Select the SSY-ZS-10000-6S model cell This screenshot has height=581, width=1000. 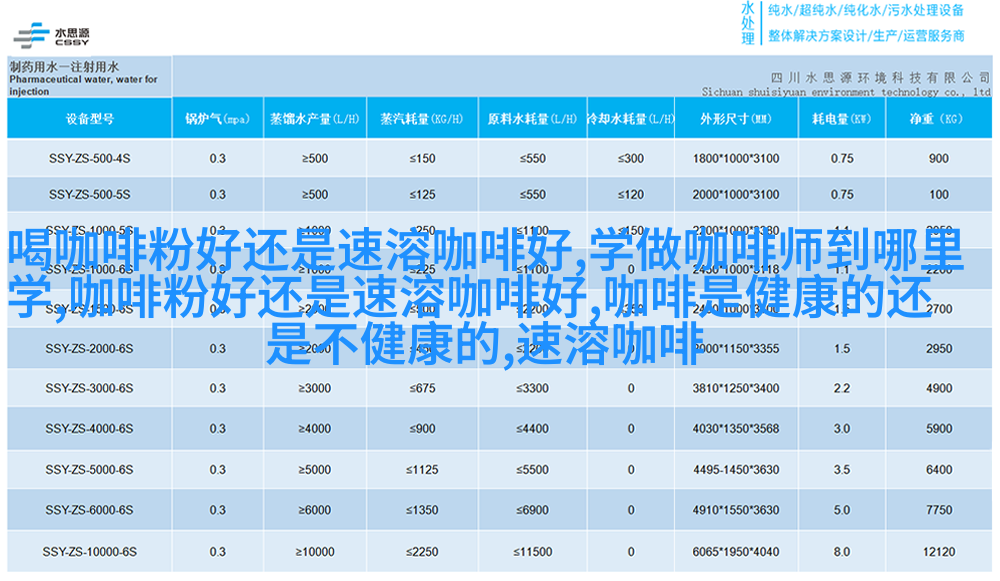click(x=89, y=552)
